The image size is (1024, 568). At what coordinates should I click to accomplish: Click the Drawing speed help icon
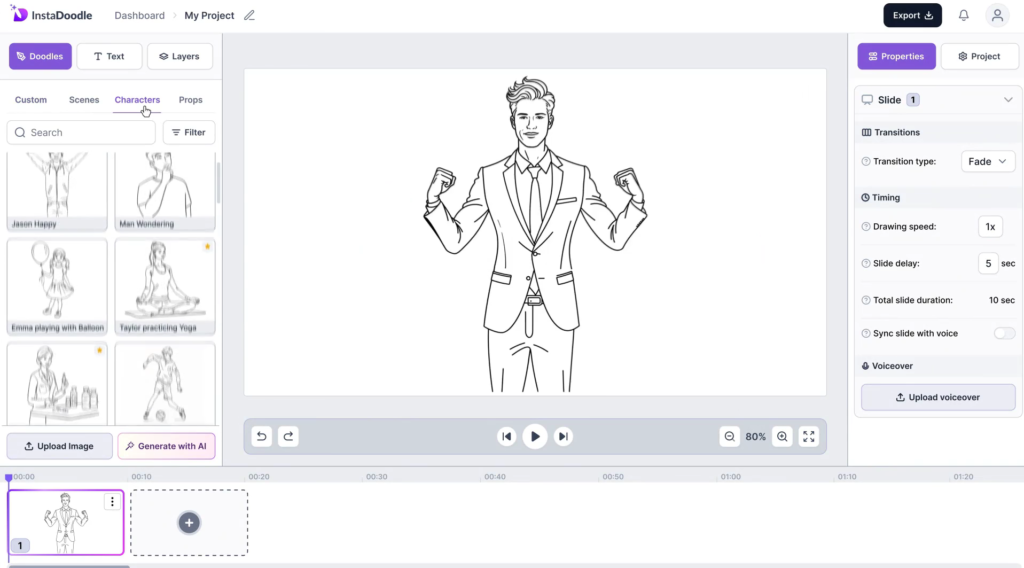pos(866,227)
